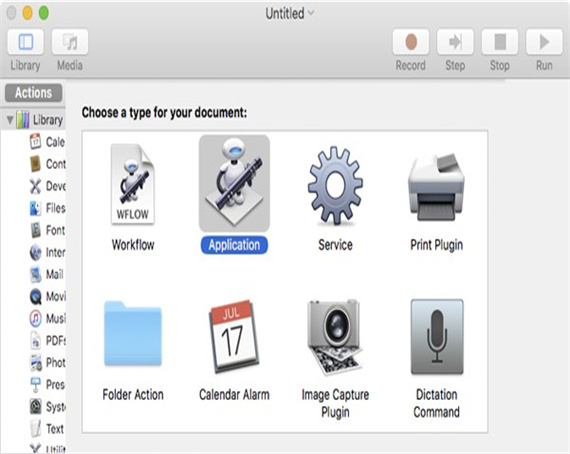Choose the Calendar Alarm document type
This screenshot has height=454, width=570.
234,336
